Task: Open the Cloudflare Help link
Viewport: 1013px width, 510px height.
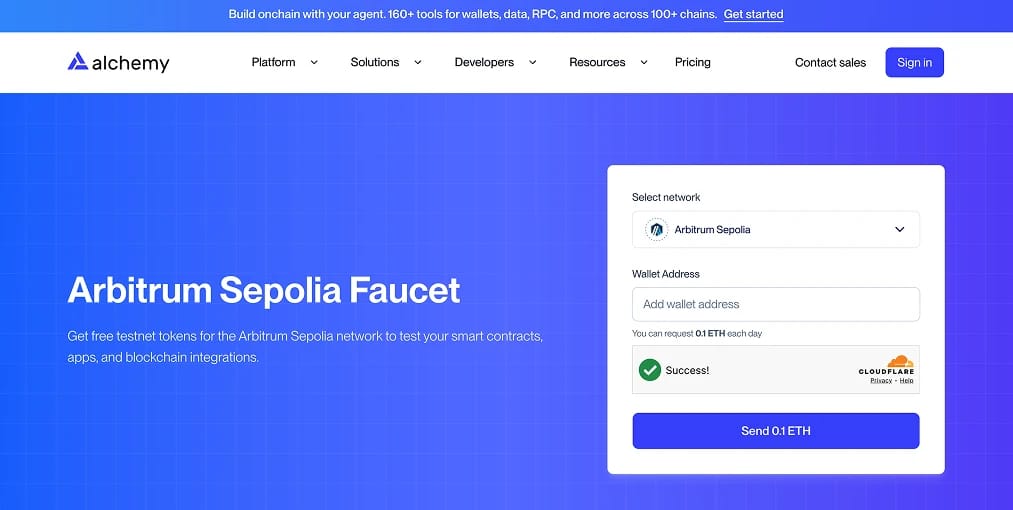Action: click(x=906, y=381)
